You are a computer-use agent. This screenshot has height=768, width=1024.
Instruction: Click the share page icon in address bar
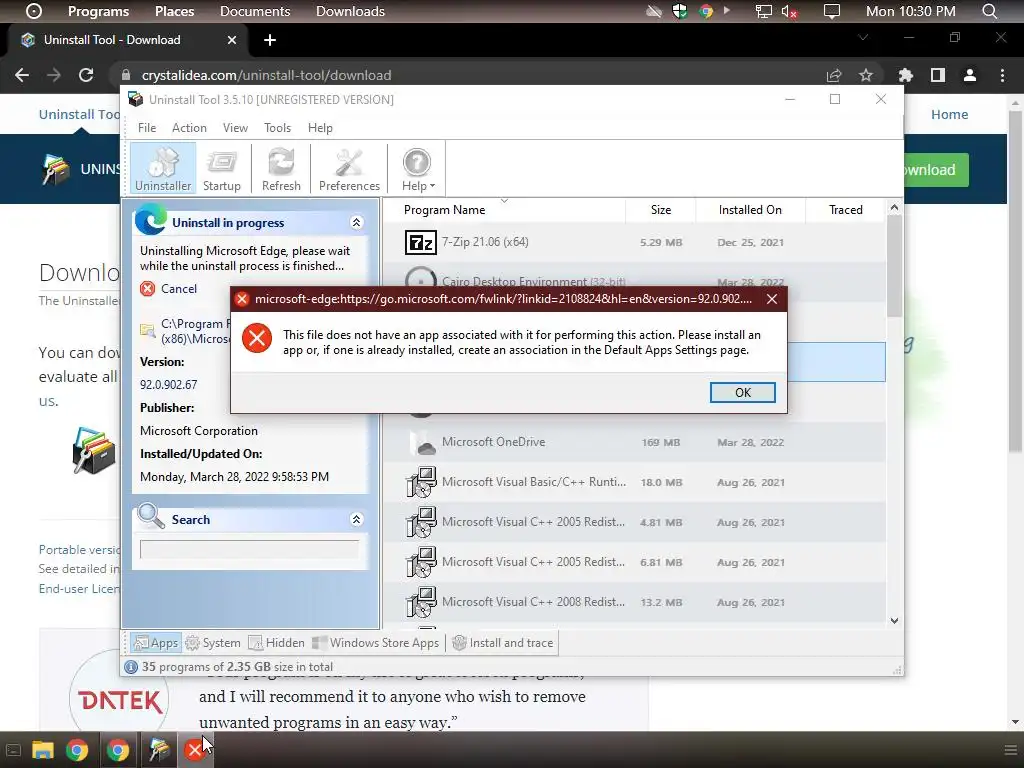tap(834, 75)
